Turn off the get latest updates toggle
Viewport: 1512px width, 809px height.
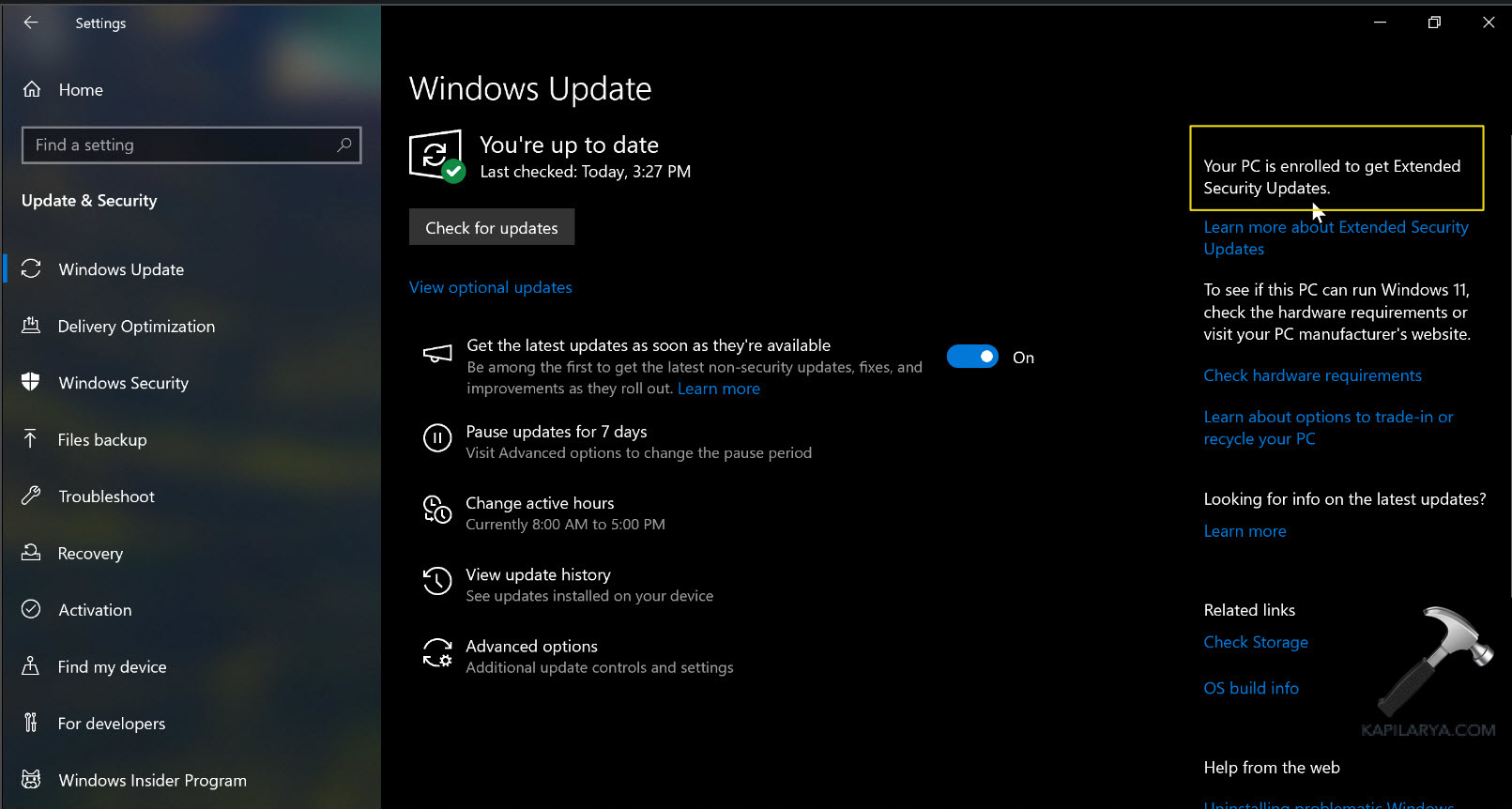point(972,357)
